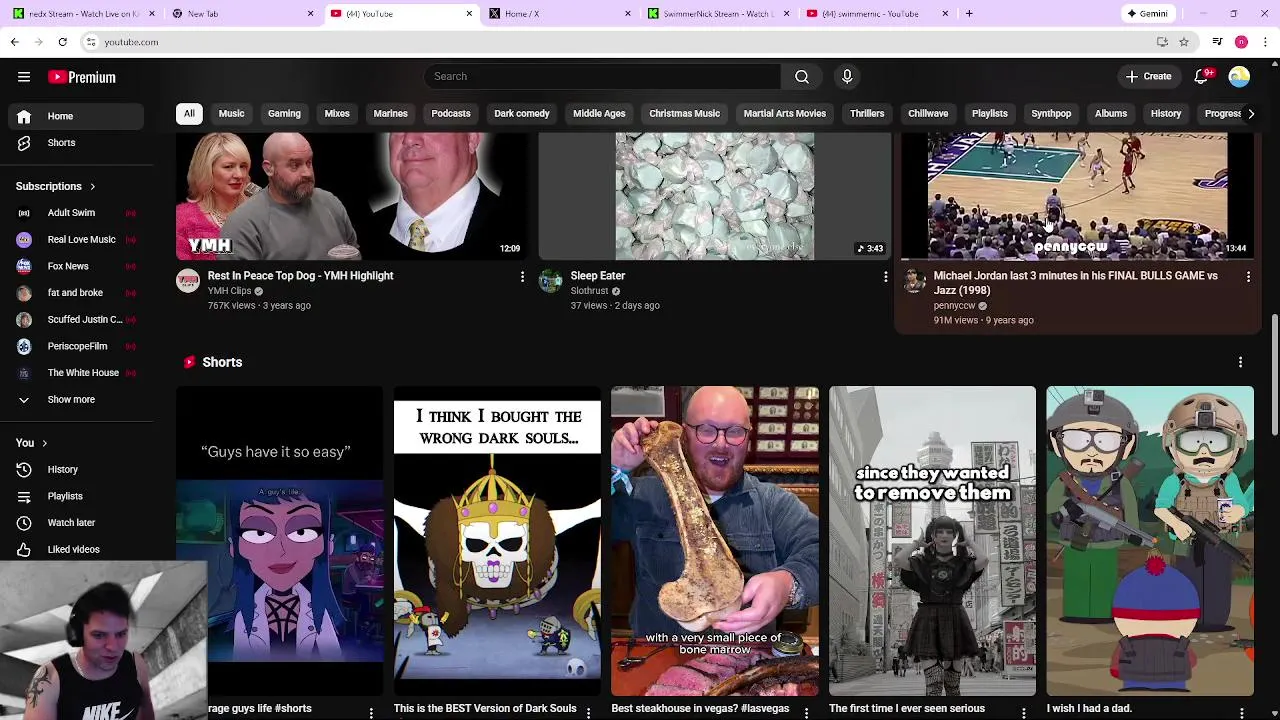1280x720 pixels.
Task: Open Shorts shelf options menu
Action: click(1240, 362)
